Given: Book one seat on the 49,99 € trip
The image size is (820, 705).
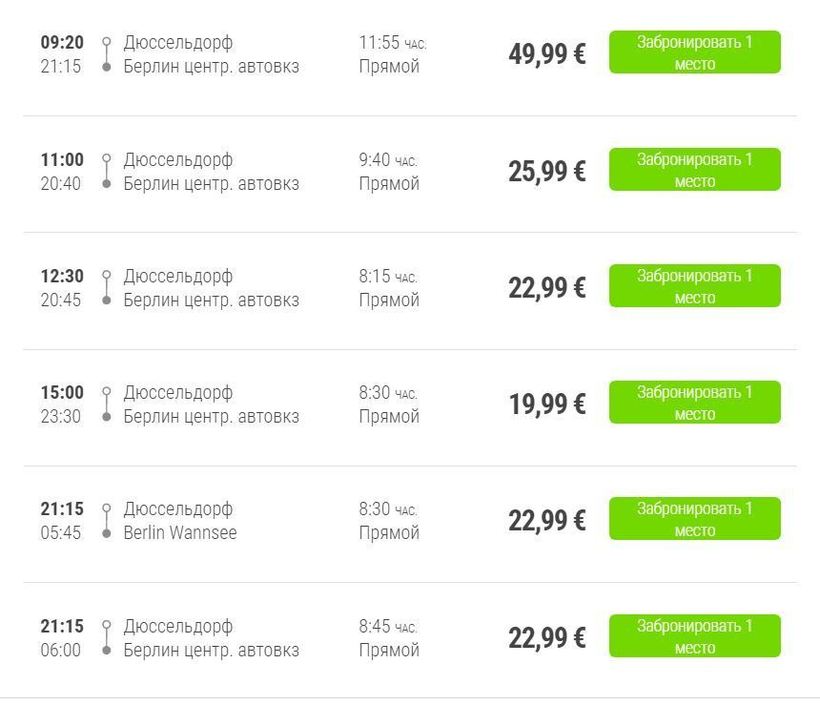Looking at the screenshot, I should (694, 53).
